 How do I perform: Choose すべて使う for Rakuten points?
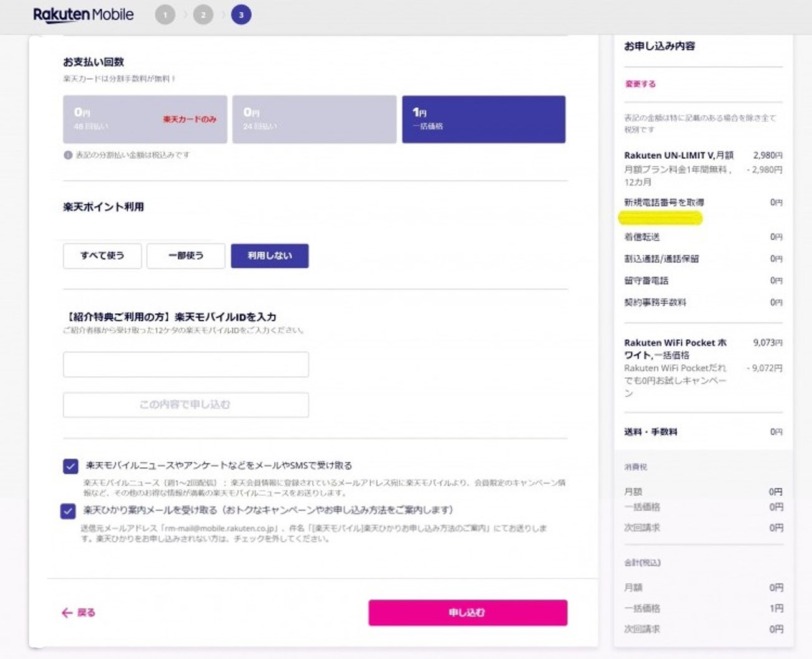click(x=103, y=256)
